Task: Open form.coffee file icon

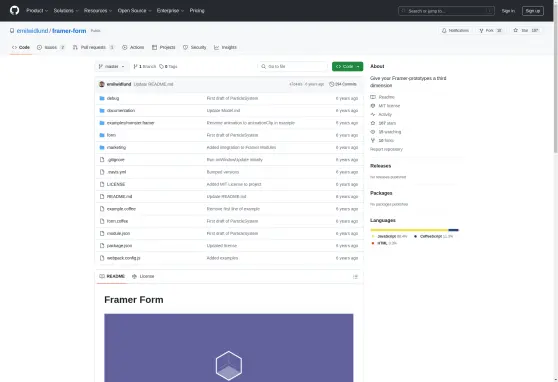Action: pos(102,221)
